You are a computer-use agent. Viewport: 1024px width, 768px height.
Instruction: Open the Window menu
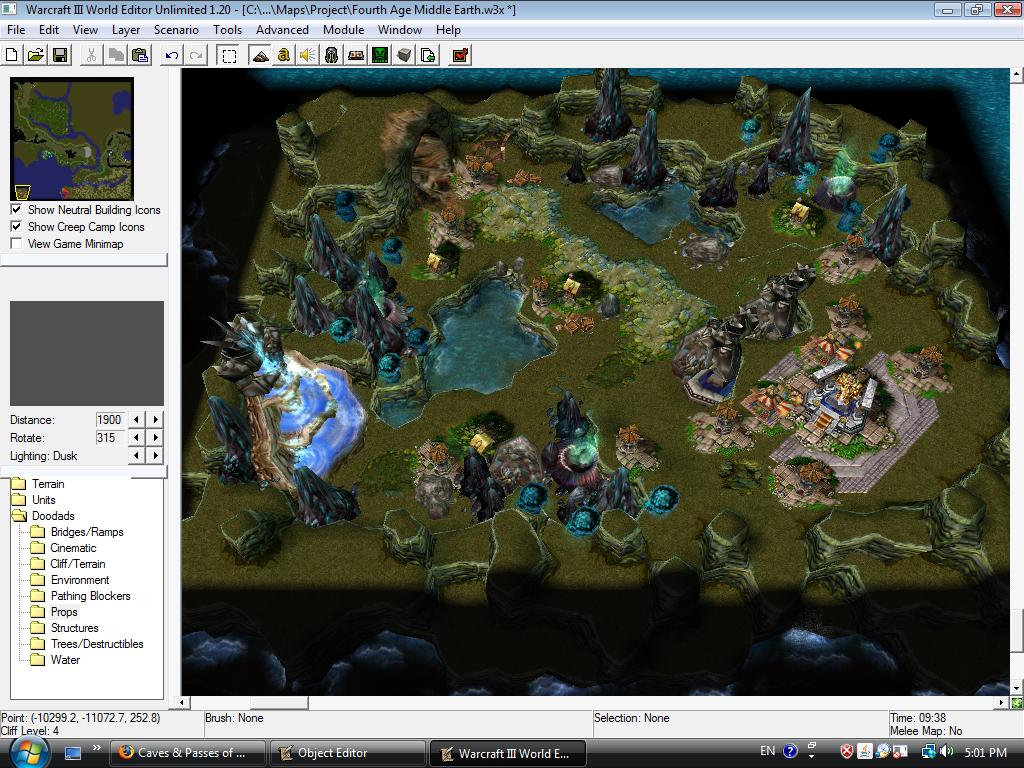coord(400,30)
